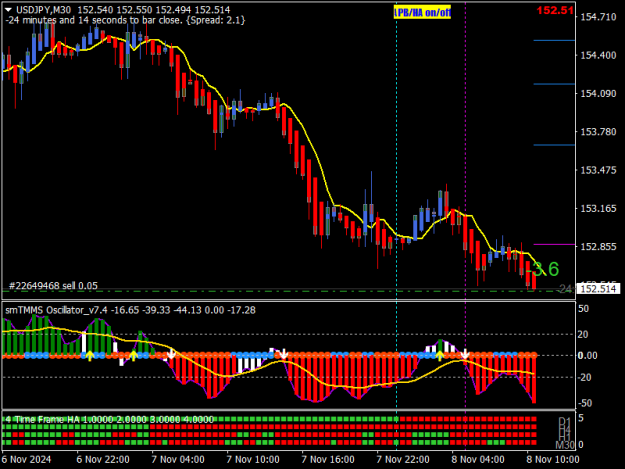Select the topmost blue horizontal level line
This screenshot has width=625, height=469.
(x=554, y=40)
